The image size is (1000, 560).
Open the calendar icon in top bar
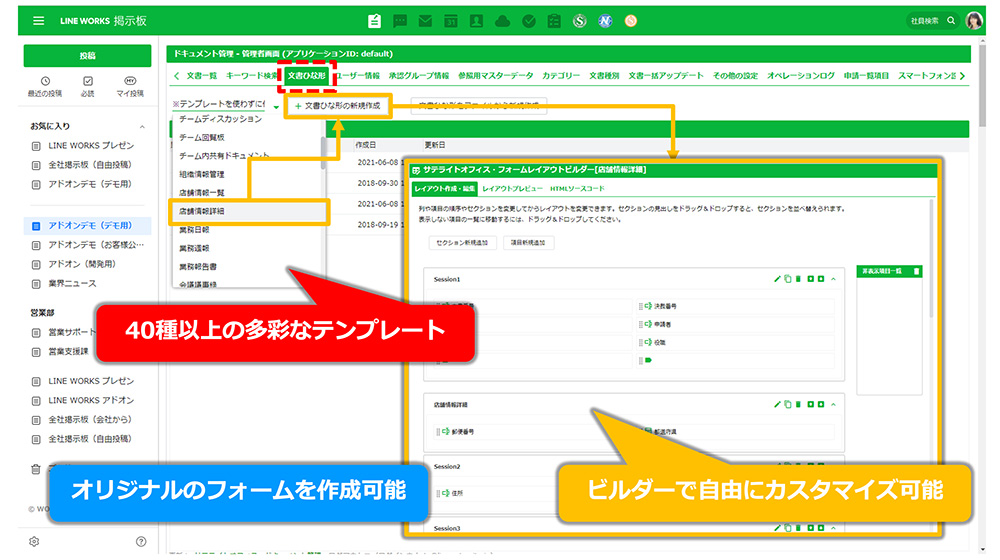point(451,21)
